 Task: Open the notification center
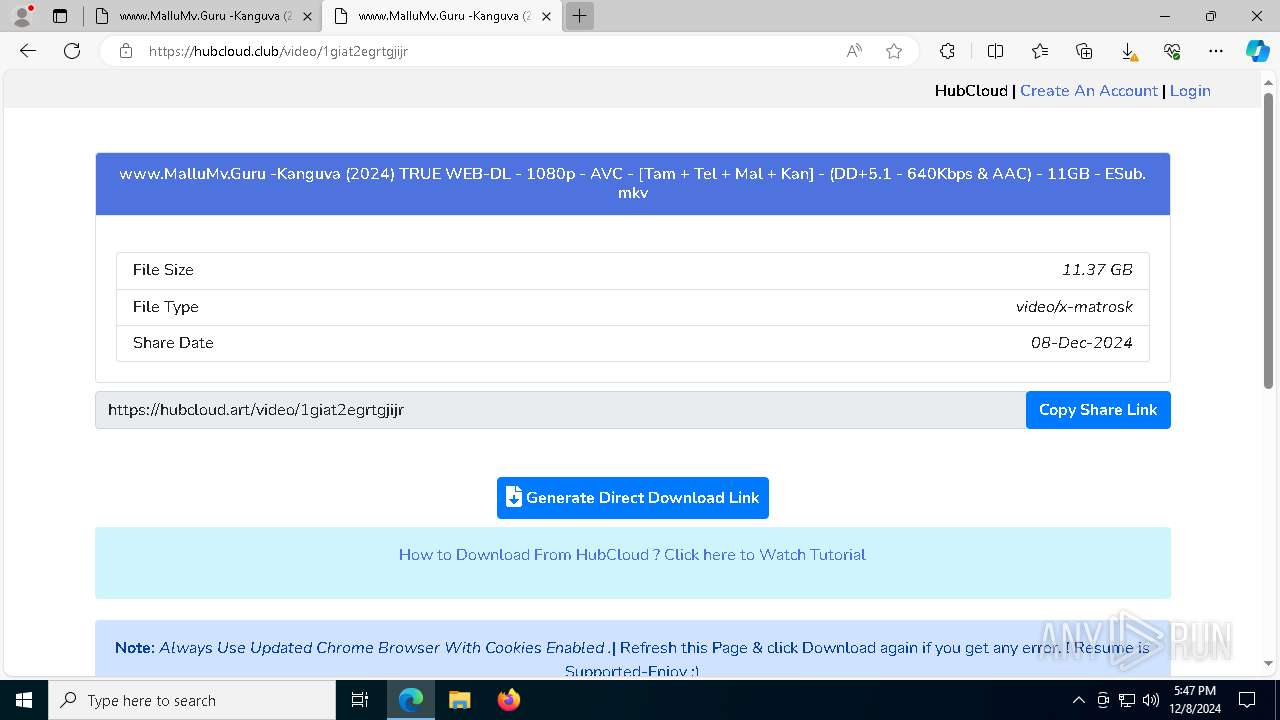point(1247,700)
